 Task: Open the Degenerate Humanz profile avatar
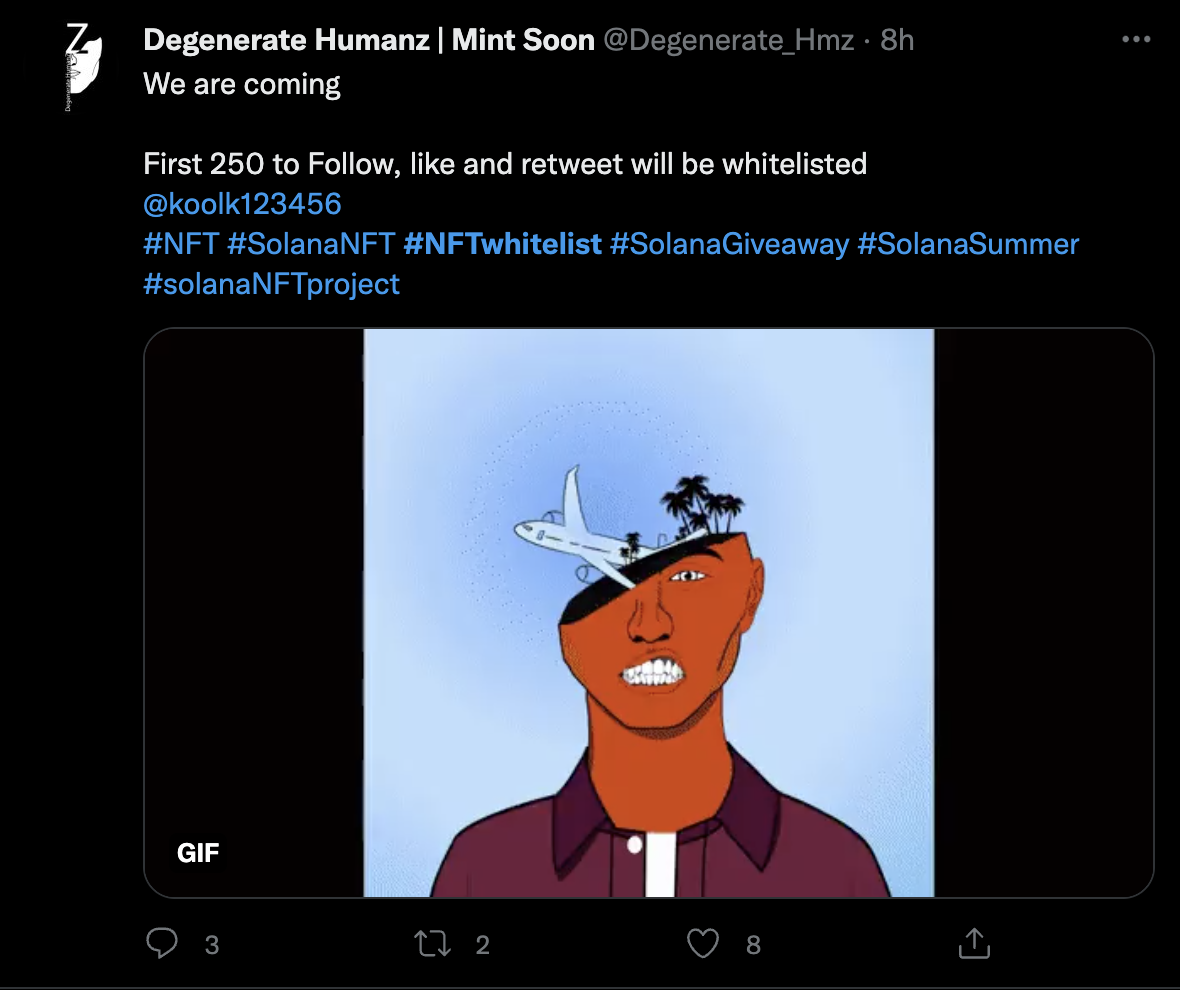[x=84, y=67]
